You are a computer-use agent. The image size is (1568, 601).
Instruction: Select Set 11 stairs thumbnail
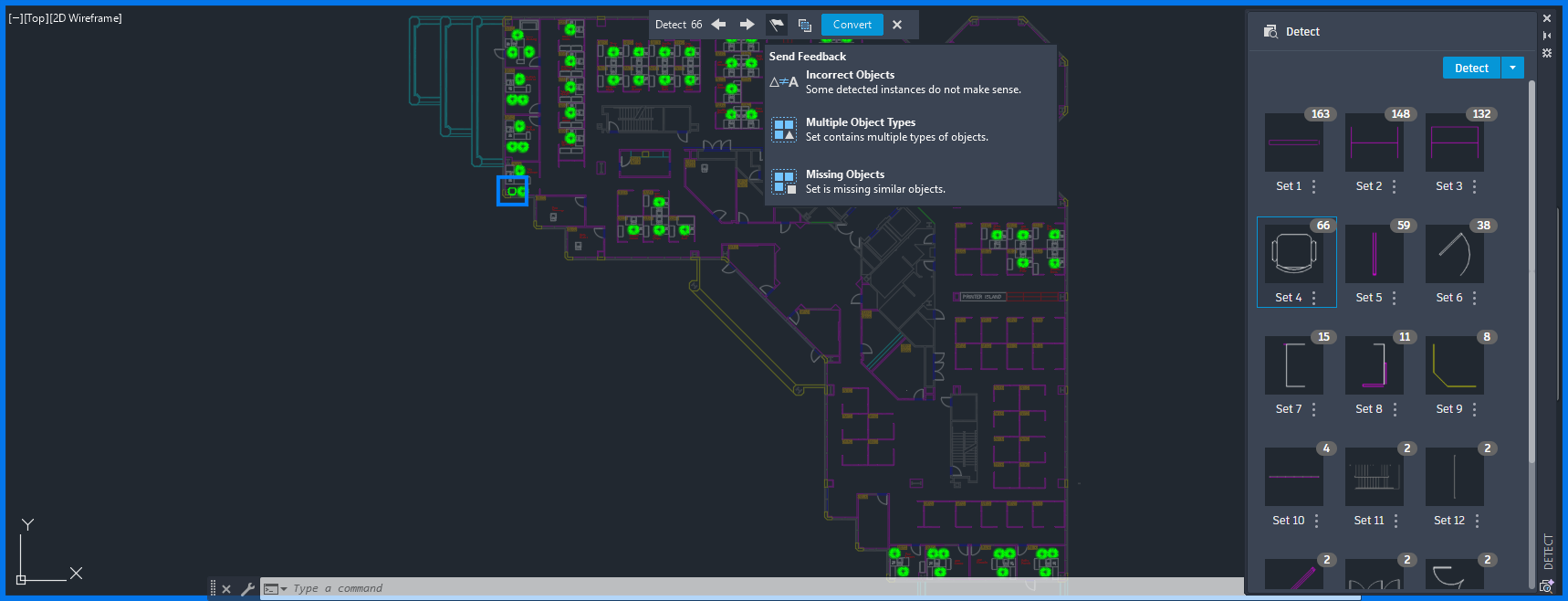1374,477
